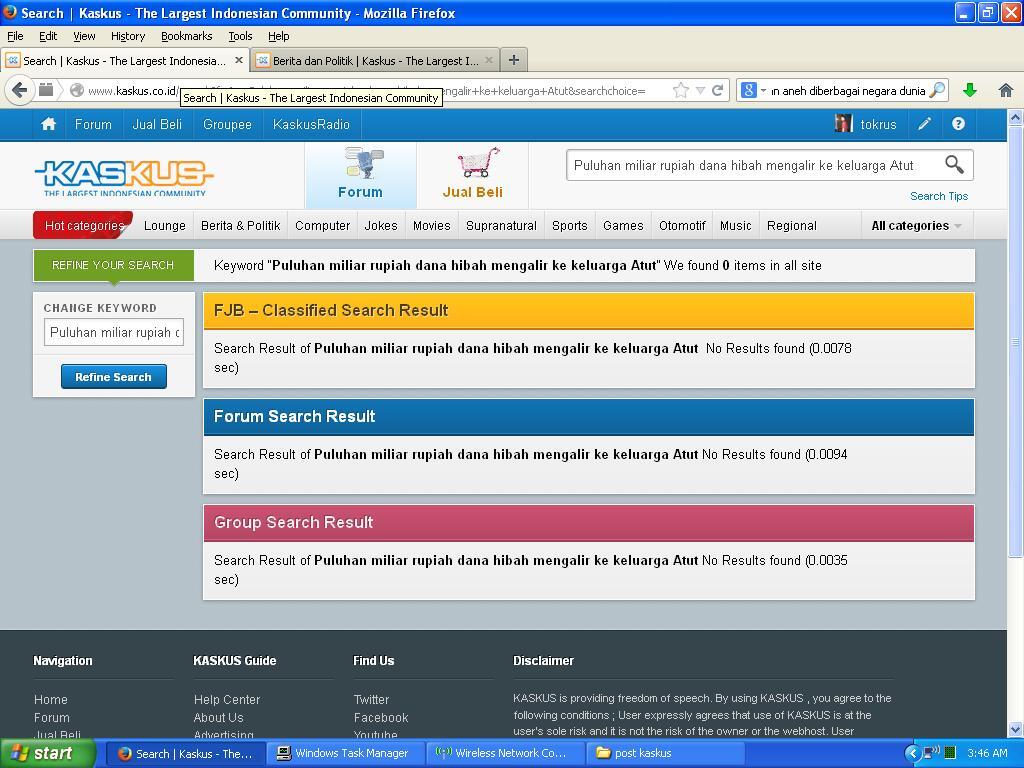Viewport: 1024px width, 768px height.
Task: Switch to Windows Task Manager in taskbar
Action: pos(345,753)
